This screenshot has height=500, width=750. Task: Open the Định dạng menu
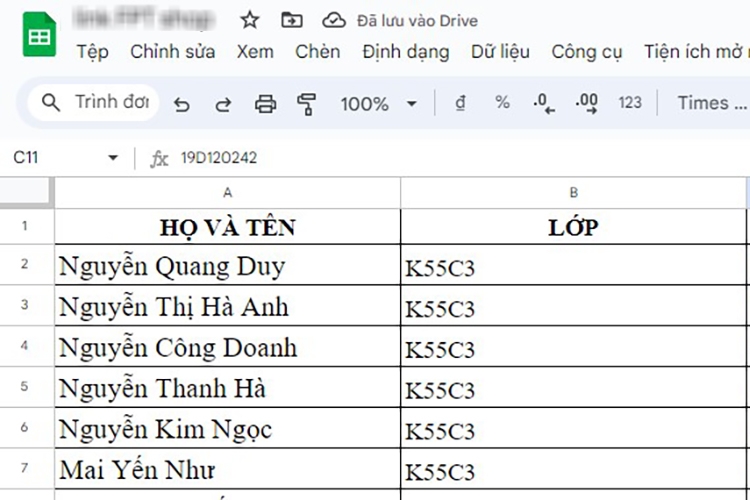pyautogui.click(x=406, y=52)
